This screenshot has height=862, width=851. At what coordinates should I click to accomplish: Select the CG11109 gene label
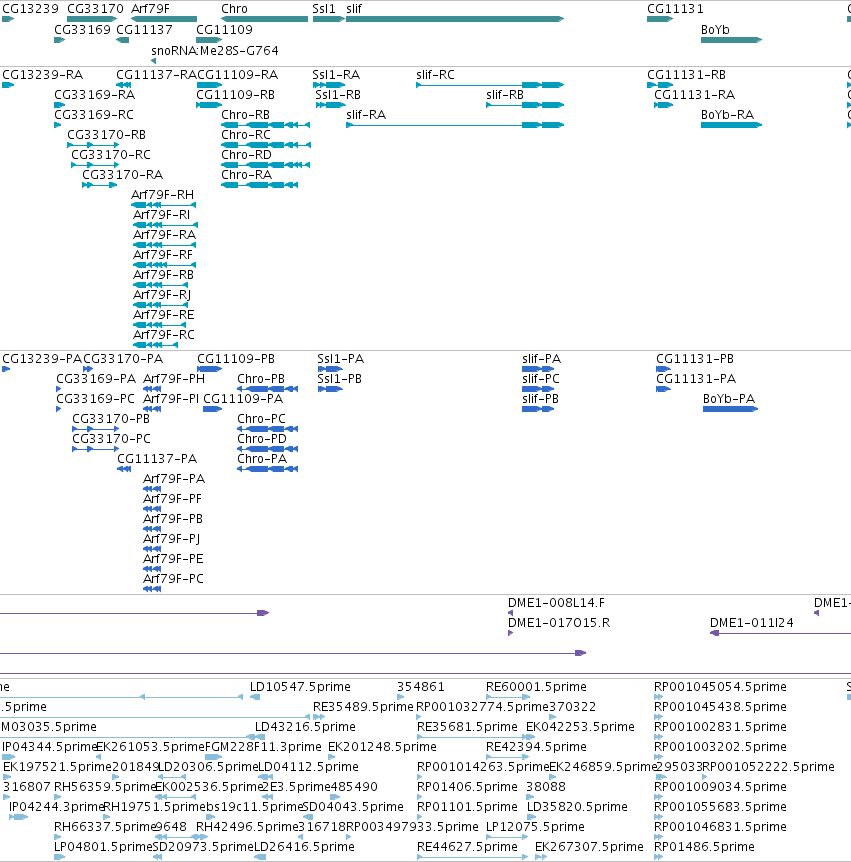[224, 30]
